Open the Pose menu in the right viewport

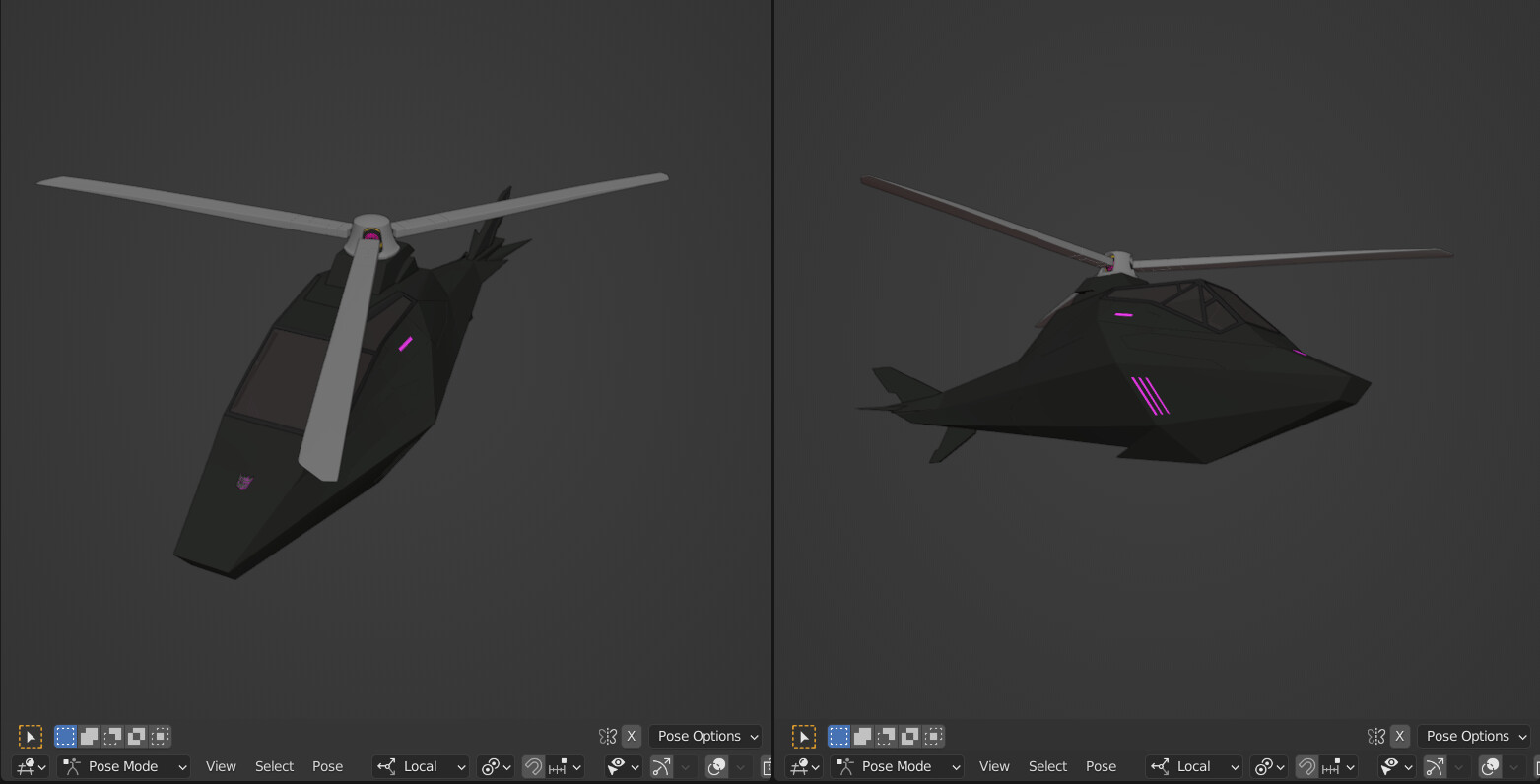[x=1102, y=766]
